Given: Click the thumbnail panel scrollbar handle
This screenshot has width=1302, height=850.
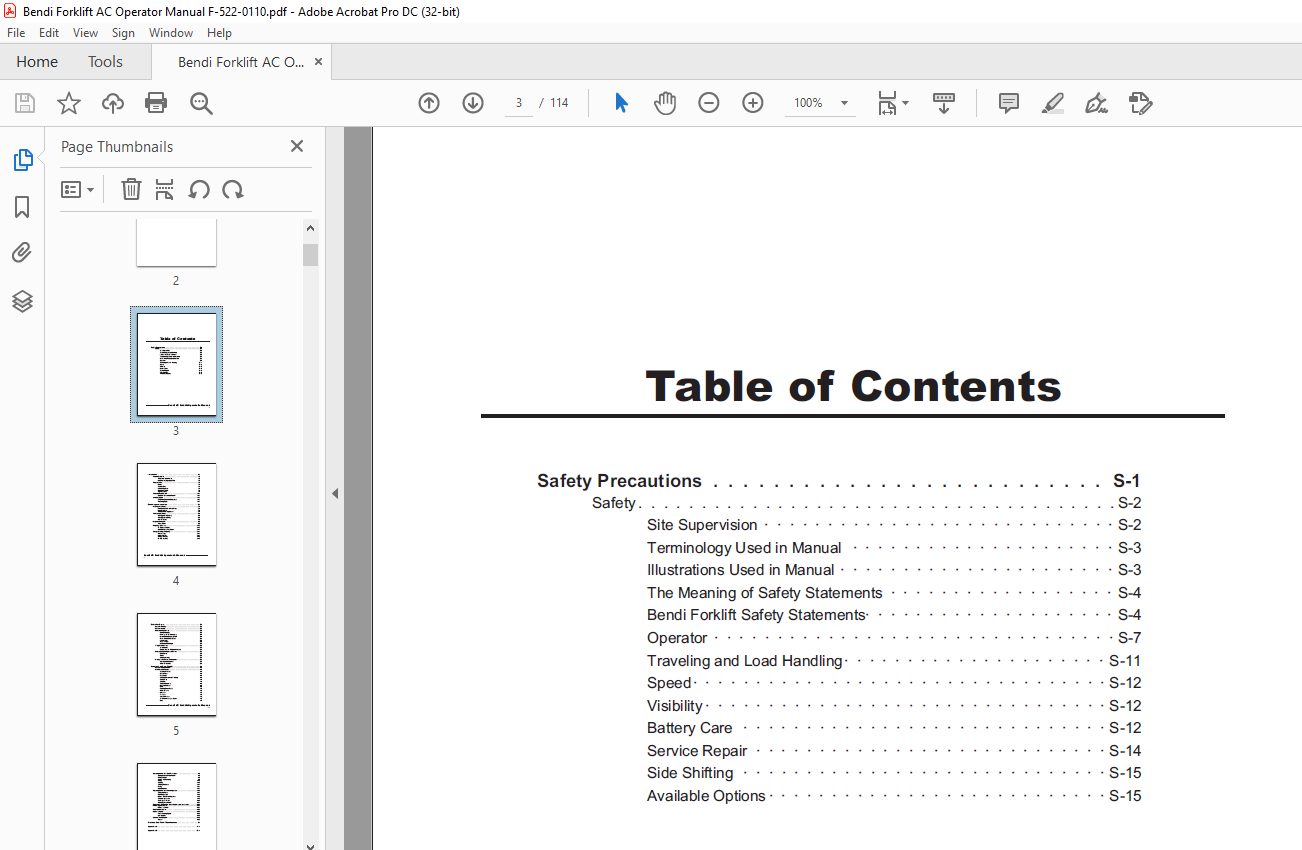Looking at the screenshot, I should tap(310, 255).
